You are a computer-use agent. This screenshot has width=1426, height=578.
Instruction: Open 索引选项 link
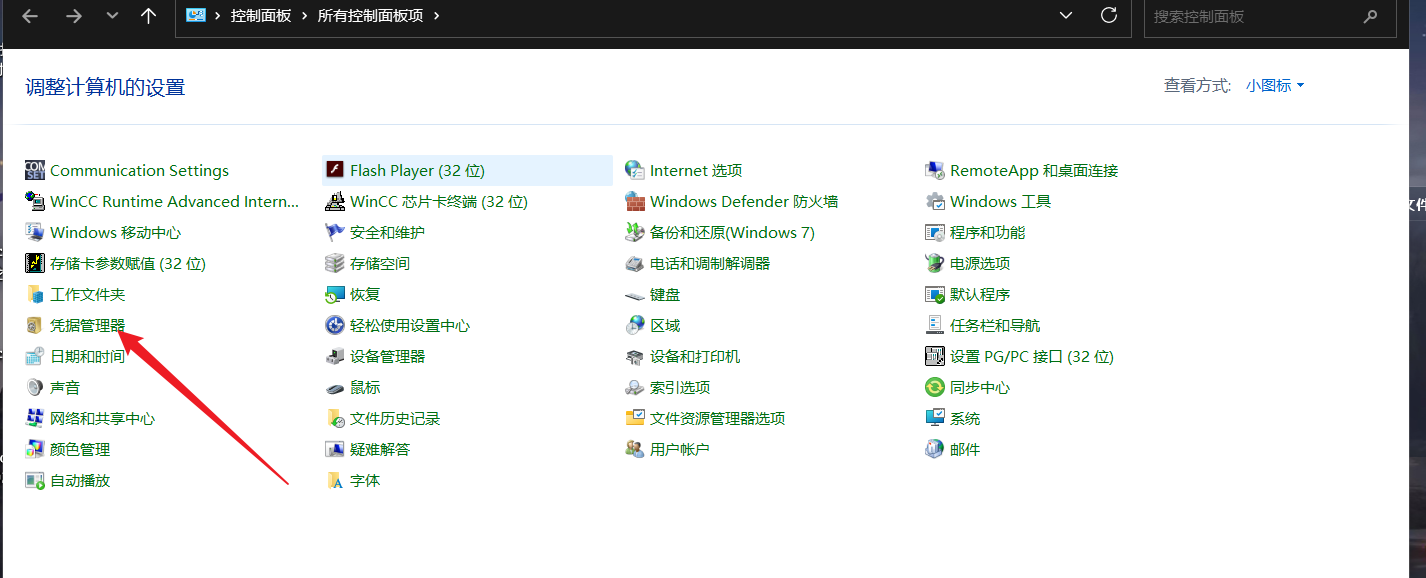680,387
